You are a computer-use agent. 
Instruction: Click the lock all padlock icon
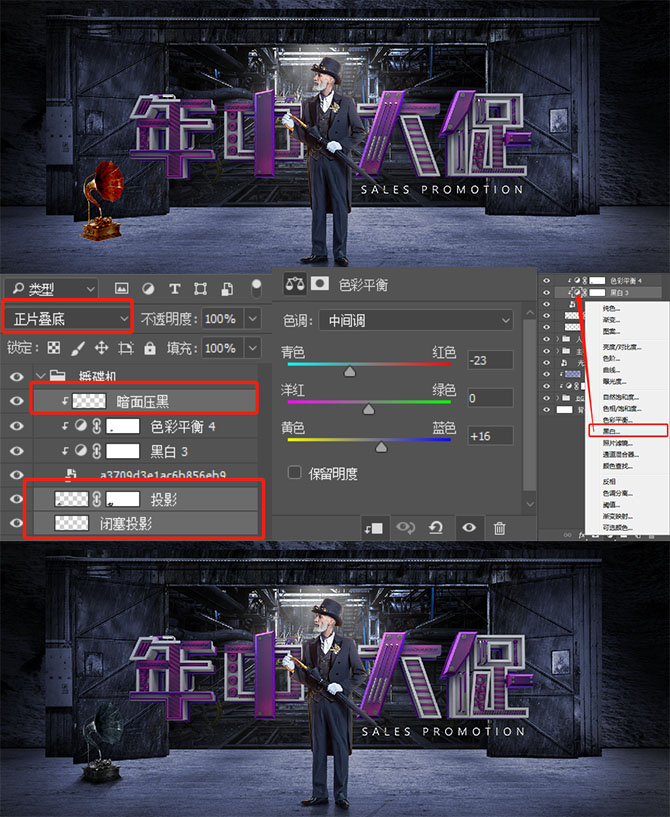point(150,348)
